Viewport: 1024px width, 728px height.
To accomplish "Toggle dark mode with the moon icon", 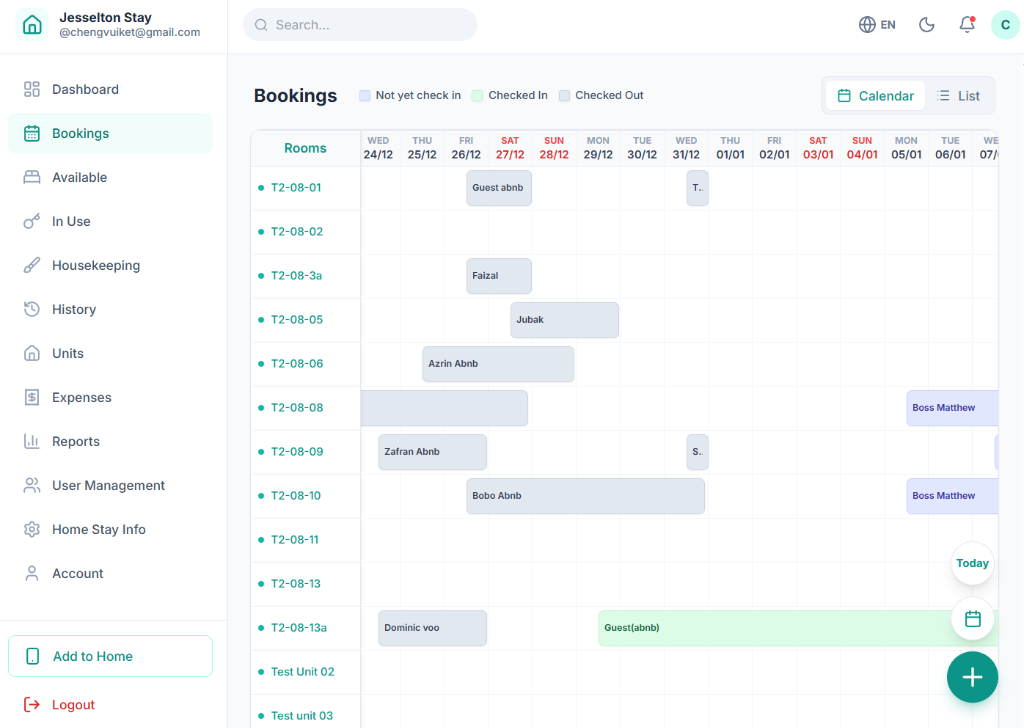I will (927, 24).
